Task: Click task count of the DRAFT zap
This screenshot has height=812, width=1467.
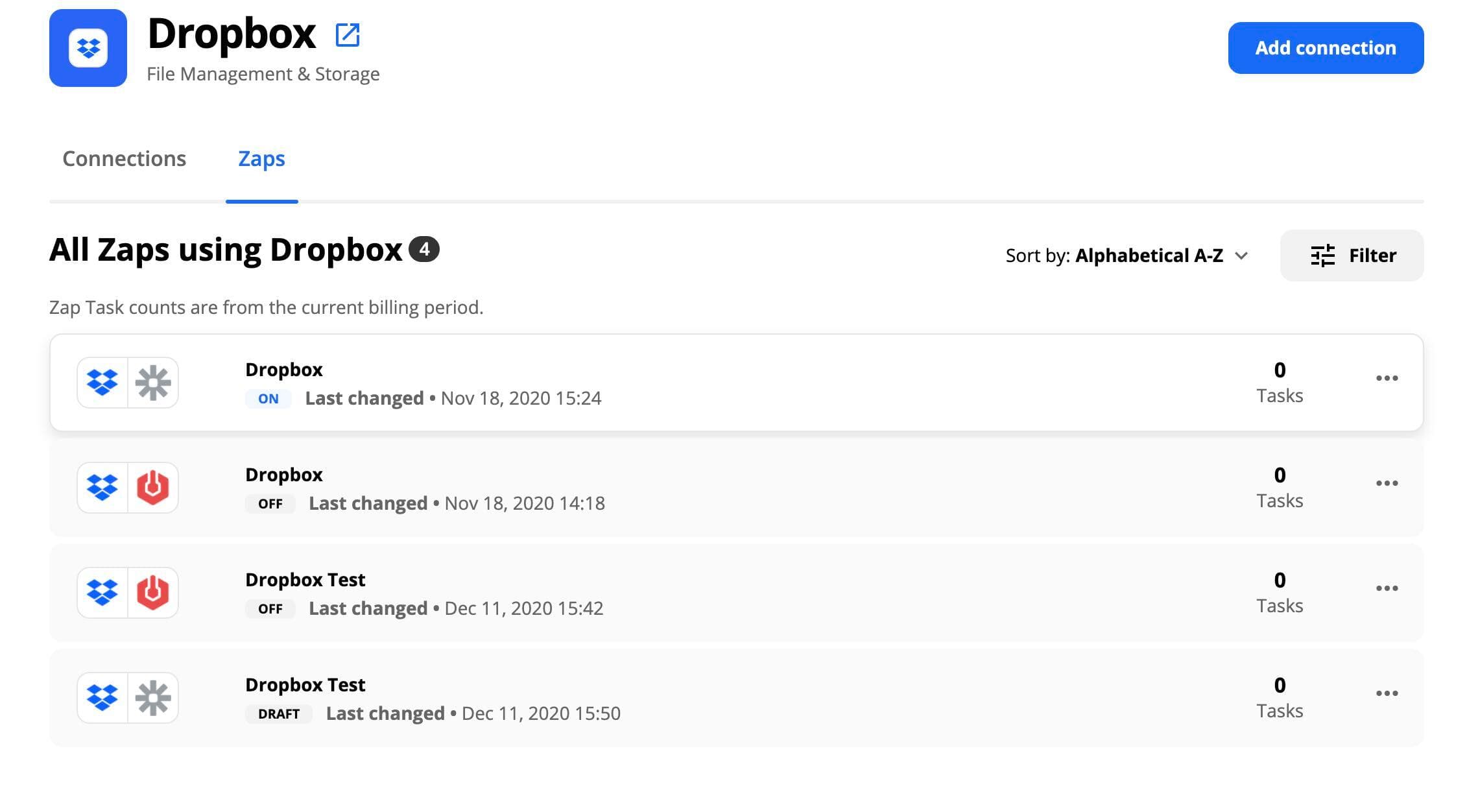Action: (1280, 698)
